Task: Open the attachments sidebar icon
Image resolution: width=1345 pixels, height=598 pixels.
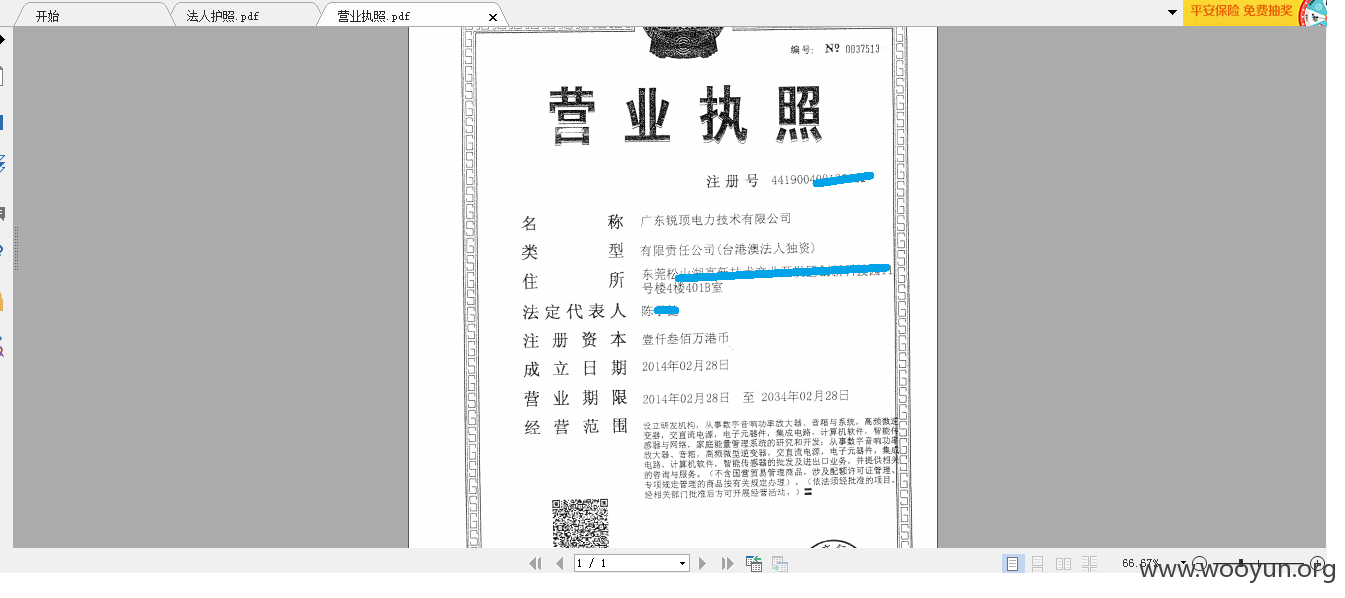Action: point(3,250)
